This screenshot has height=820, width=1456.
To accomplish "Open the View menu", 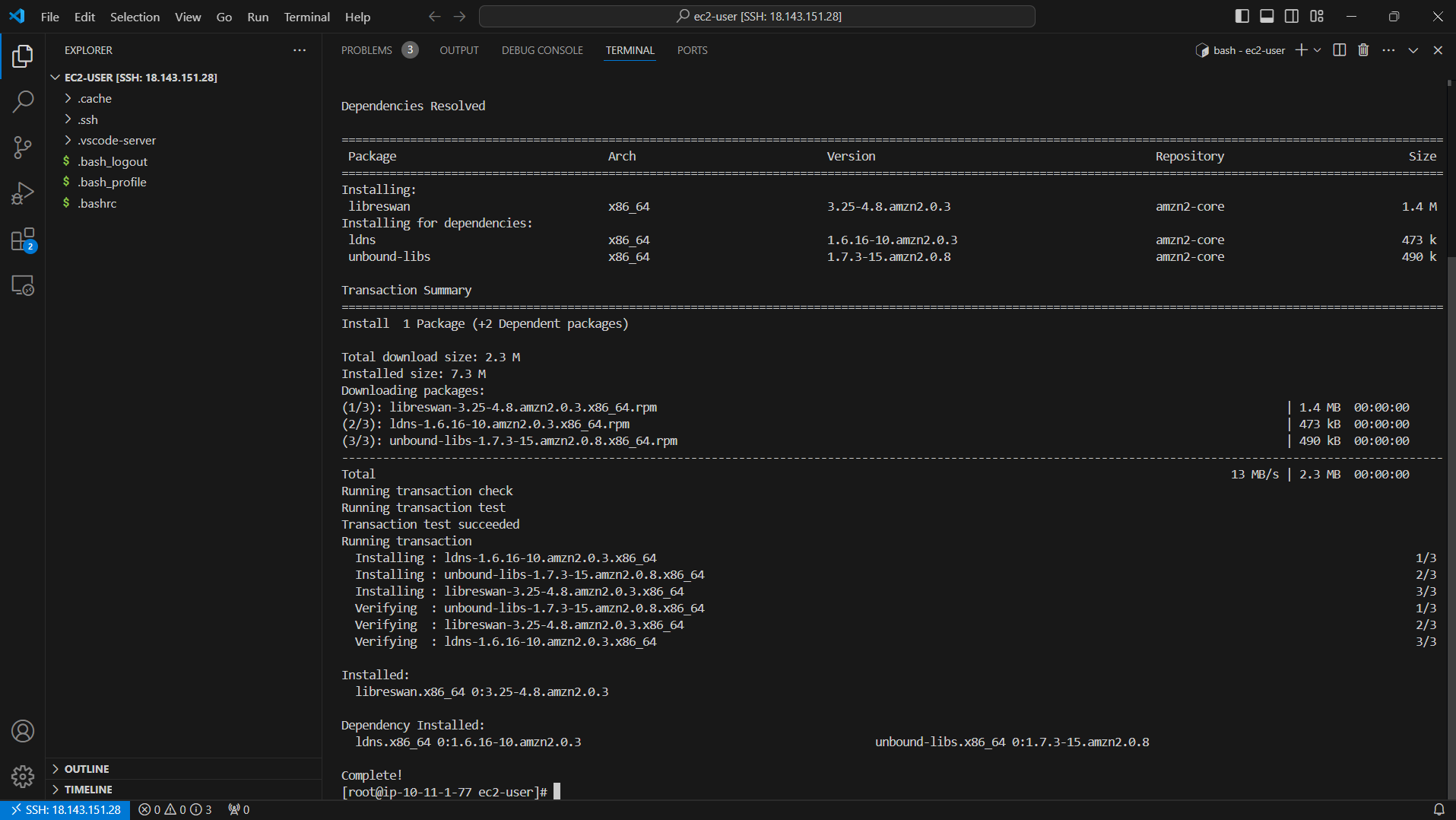I will coord(188,16).
